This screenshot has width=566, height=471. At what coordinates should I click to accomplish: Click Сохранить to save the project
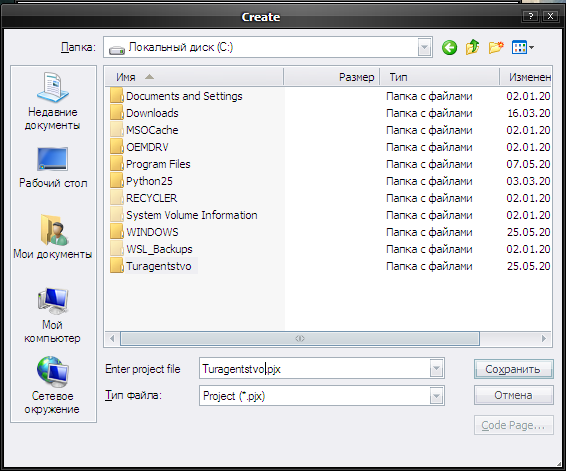click(513, 369)
